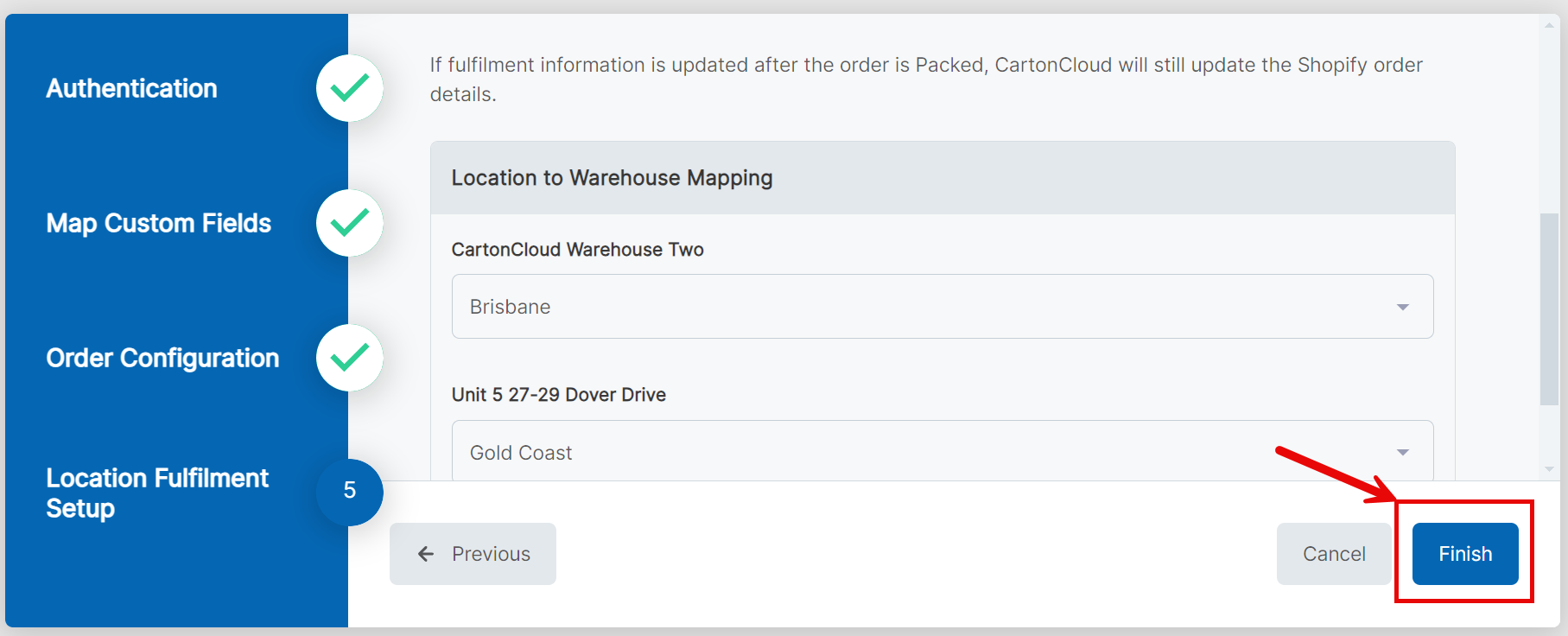Screen dimensions: 1568x636
Task: Click the Finish button
Action: point(1464,554)
